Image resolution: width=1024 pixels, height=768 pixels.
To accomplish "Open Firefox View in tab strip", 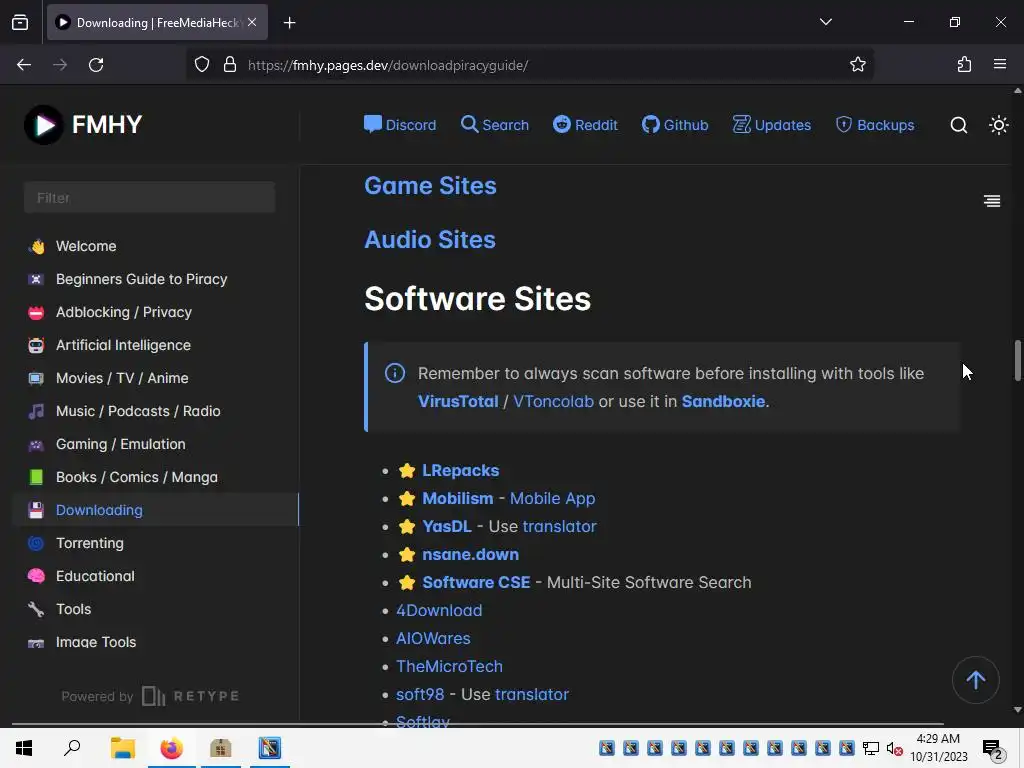I will tap(20, 22).
